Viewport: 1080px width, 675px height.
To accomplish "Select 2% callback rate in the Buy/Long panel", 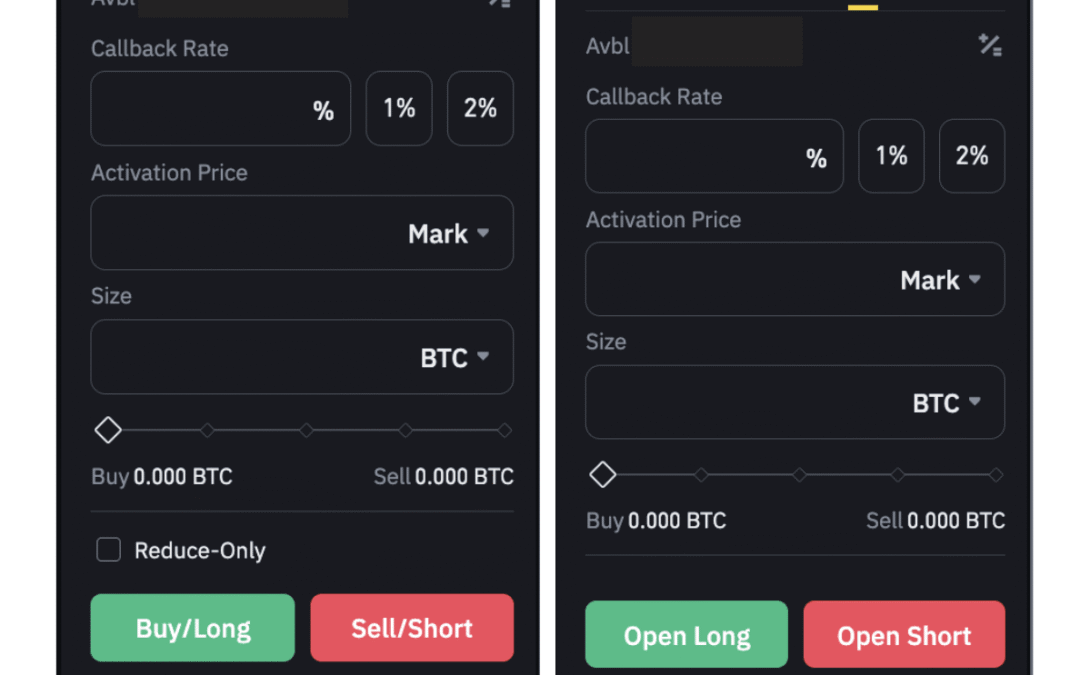I will (480, 109).
